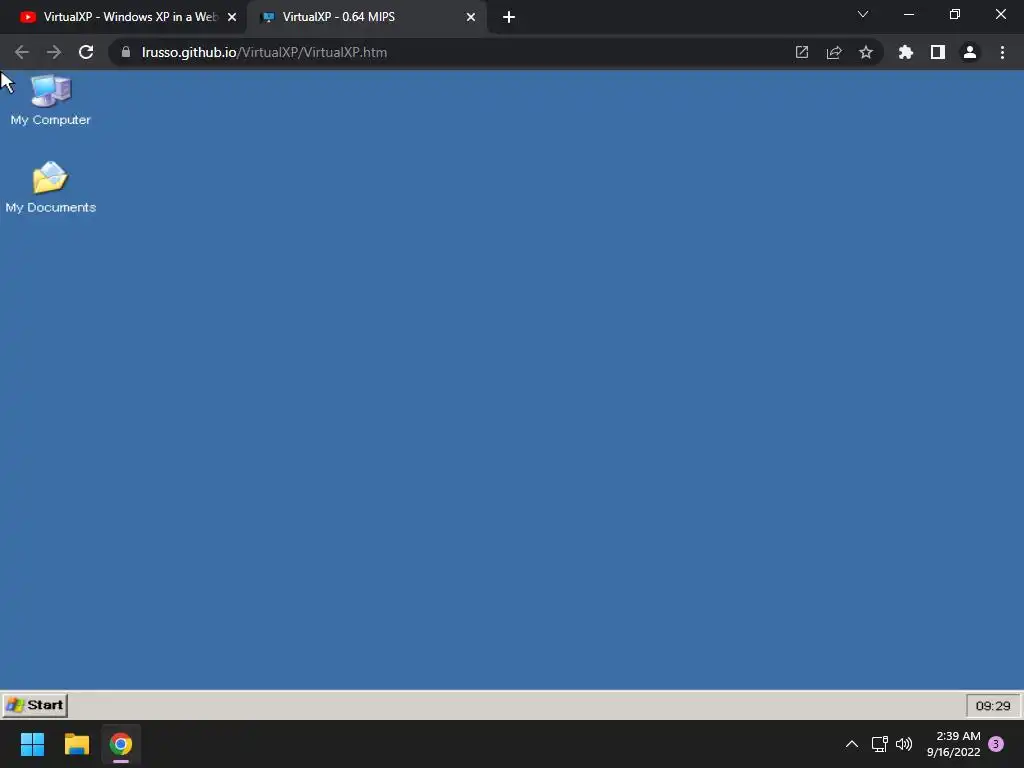The width and height of the screenshot is (1024, 768).
Task: Click the VirtualXP taskbar clock 09:29
Action: coord(993,705)
